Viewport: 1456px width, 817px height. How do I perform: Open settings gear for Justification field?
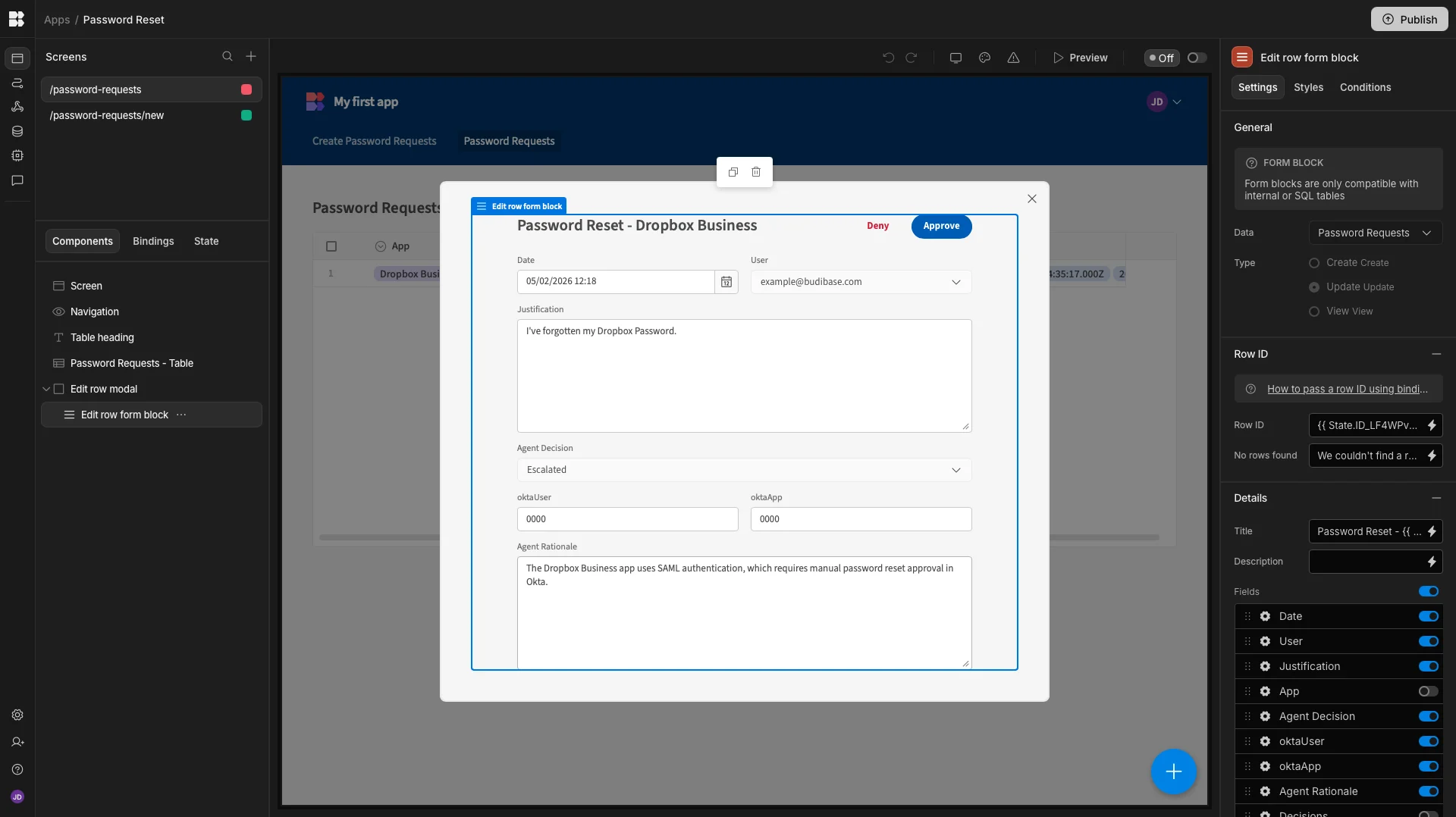coord(1265,666)
